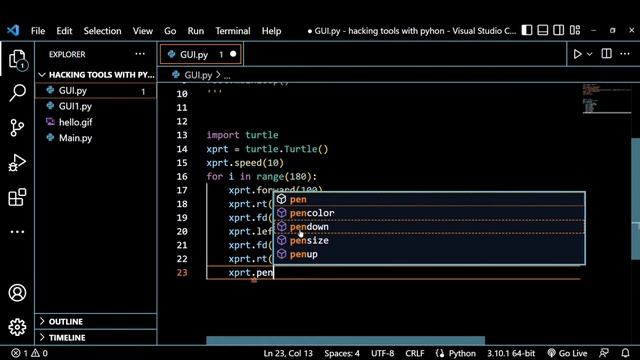
Task: Click GUI.py breadcrumb item
Action: click(198, 75)
